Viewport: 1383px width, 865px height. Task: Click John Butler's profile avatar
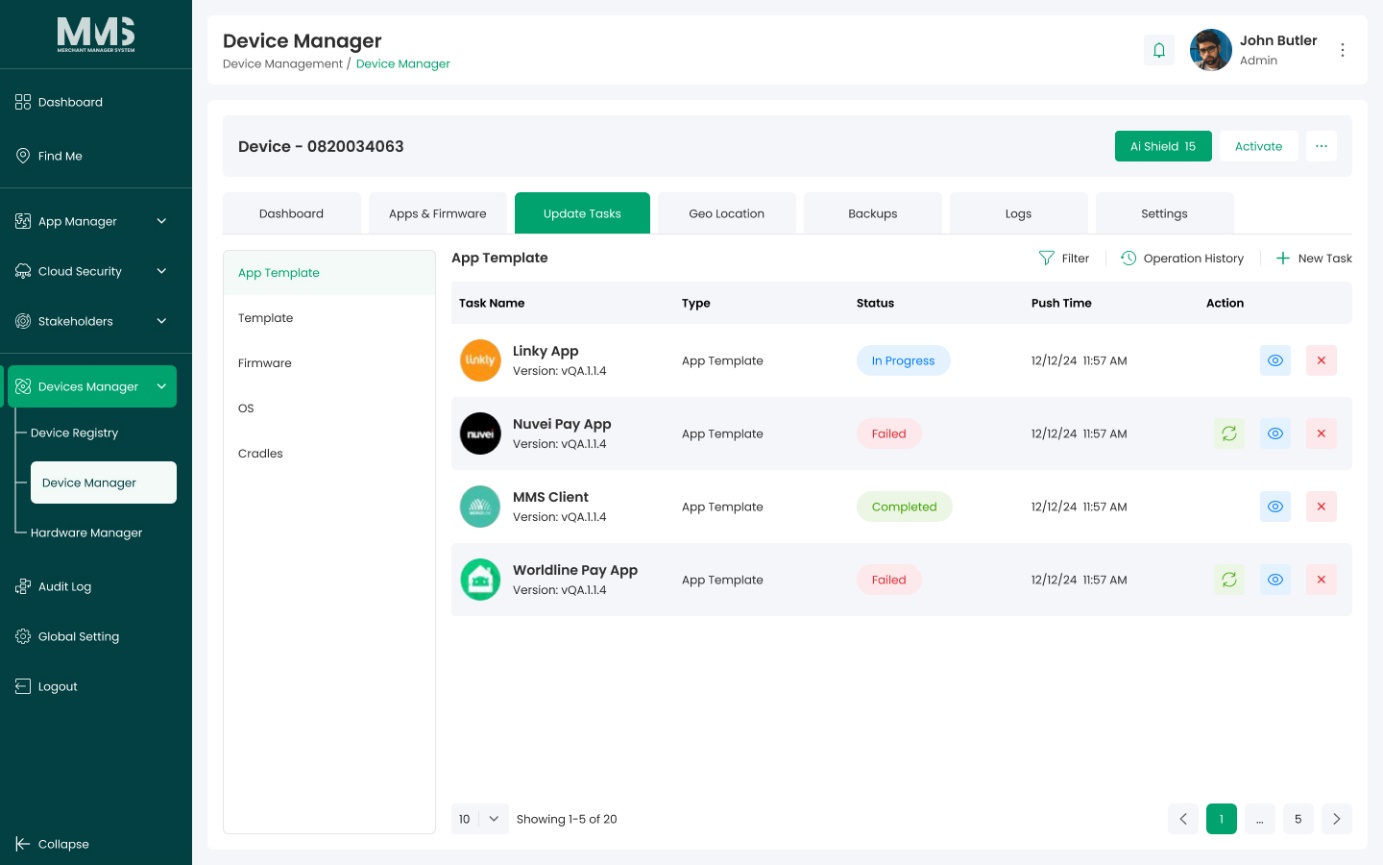click(1210, 50)
